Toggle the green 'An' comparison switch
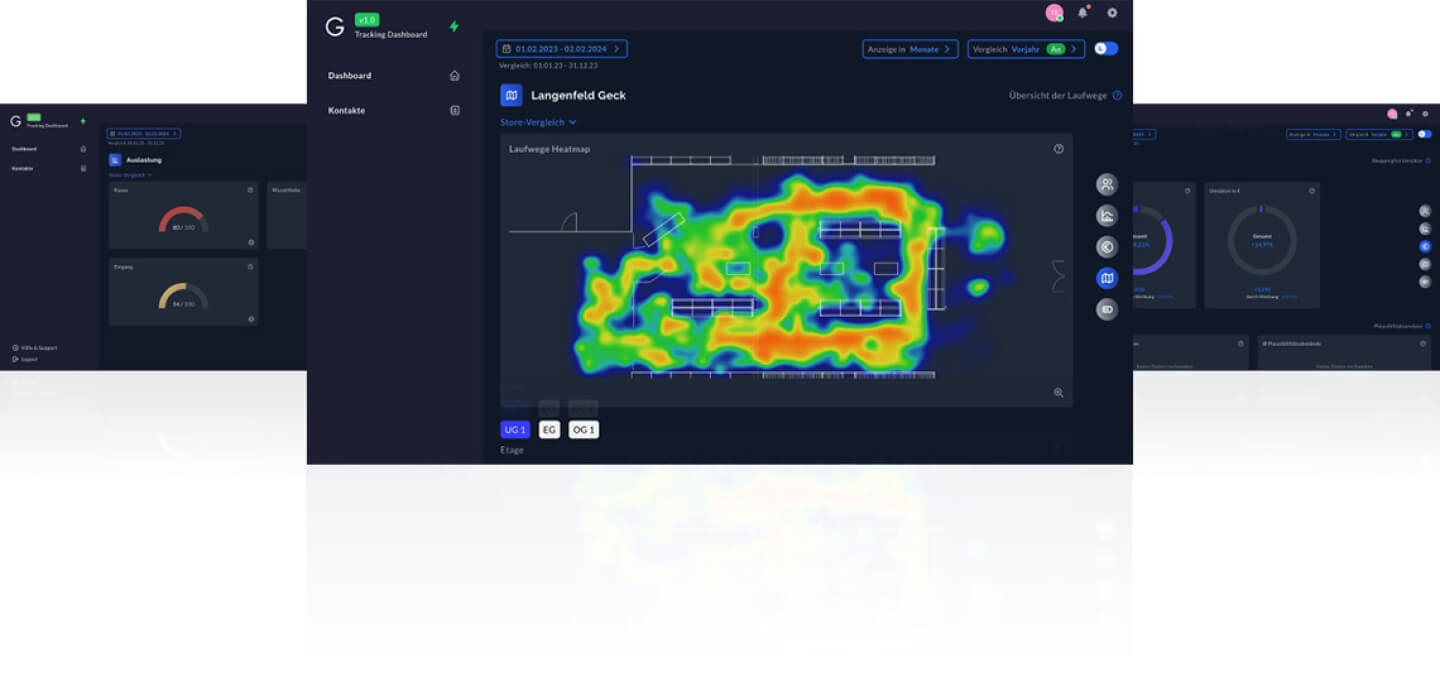 click(x=1055, y=49)
